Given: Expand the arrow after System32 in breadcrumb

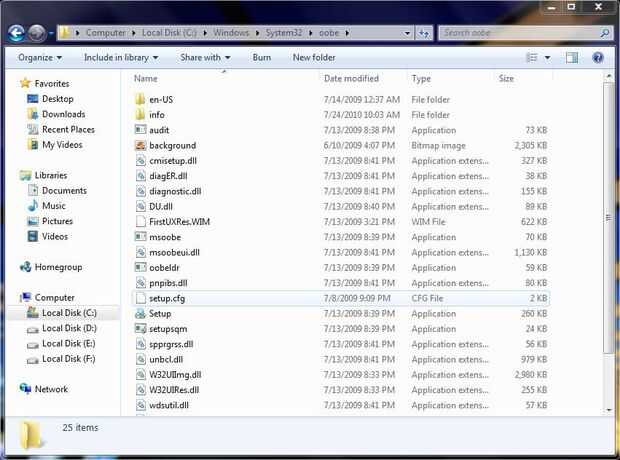Looking at the screenshot, I should coord(310,33).
